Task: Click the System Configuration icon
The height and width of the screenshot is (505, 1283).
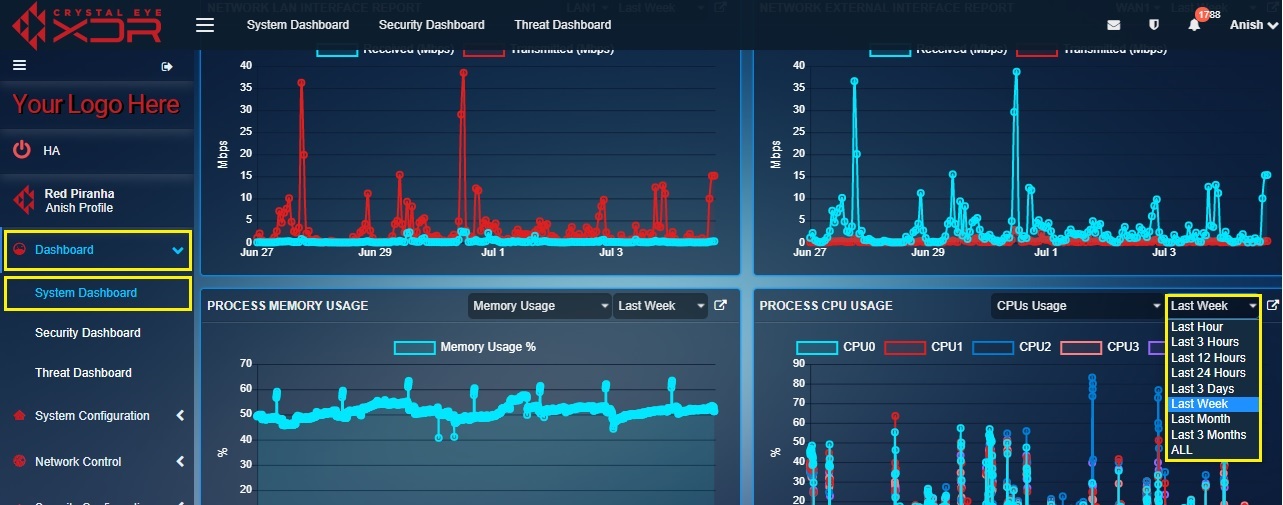Action: click(x=19, y=416)
